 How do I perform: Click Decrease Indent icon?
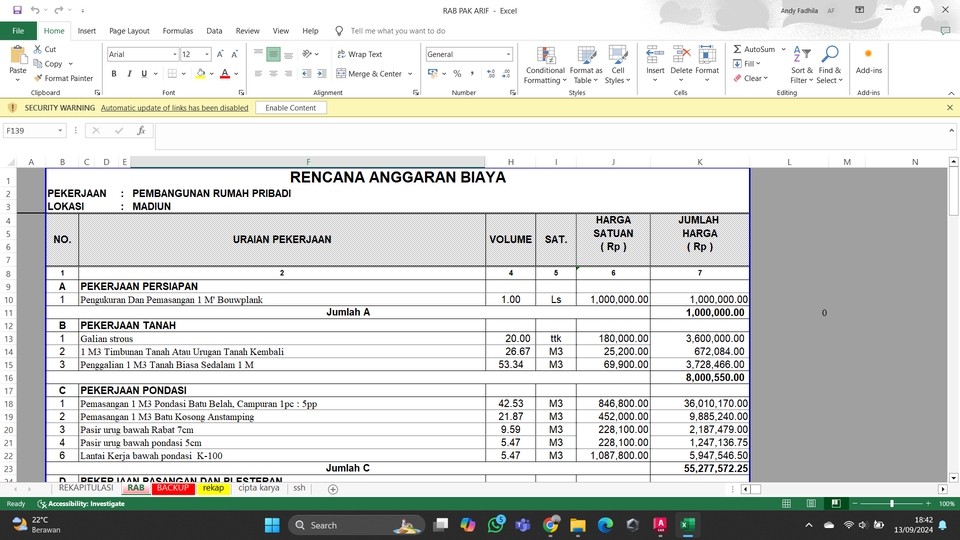[306, 73]
